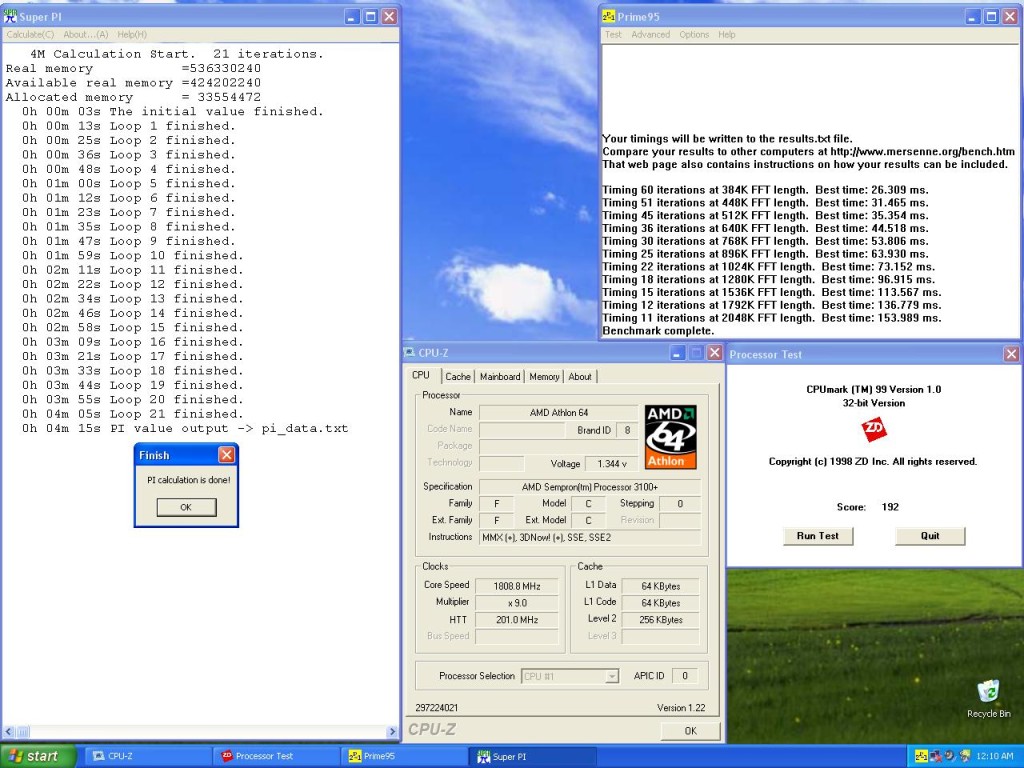1024x768 pixels.
Task: Click the CPU-Z title bar icon
Action: (410, 353)
